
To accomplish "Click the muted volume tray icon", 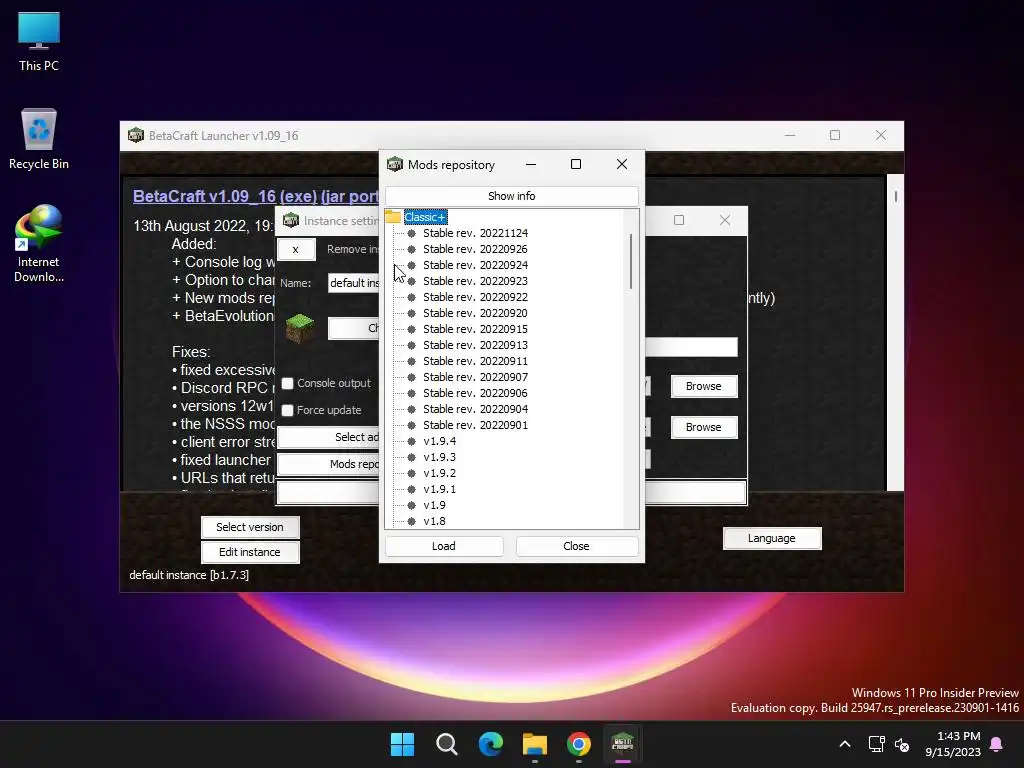I will click(x=902, y=744).
